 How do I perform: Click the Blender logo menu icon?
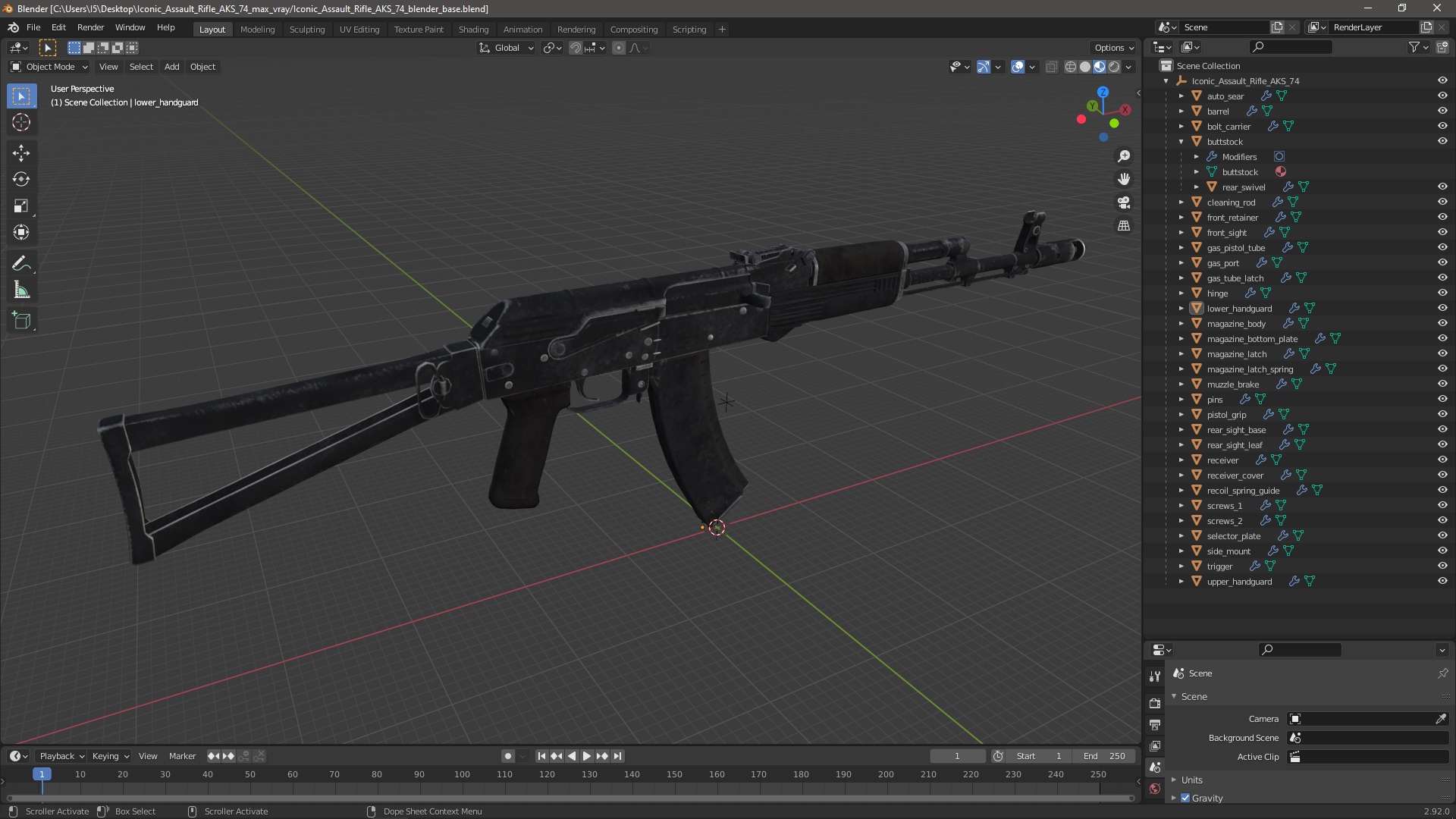(13, 27)
